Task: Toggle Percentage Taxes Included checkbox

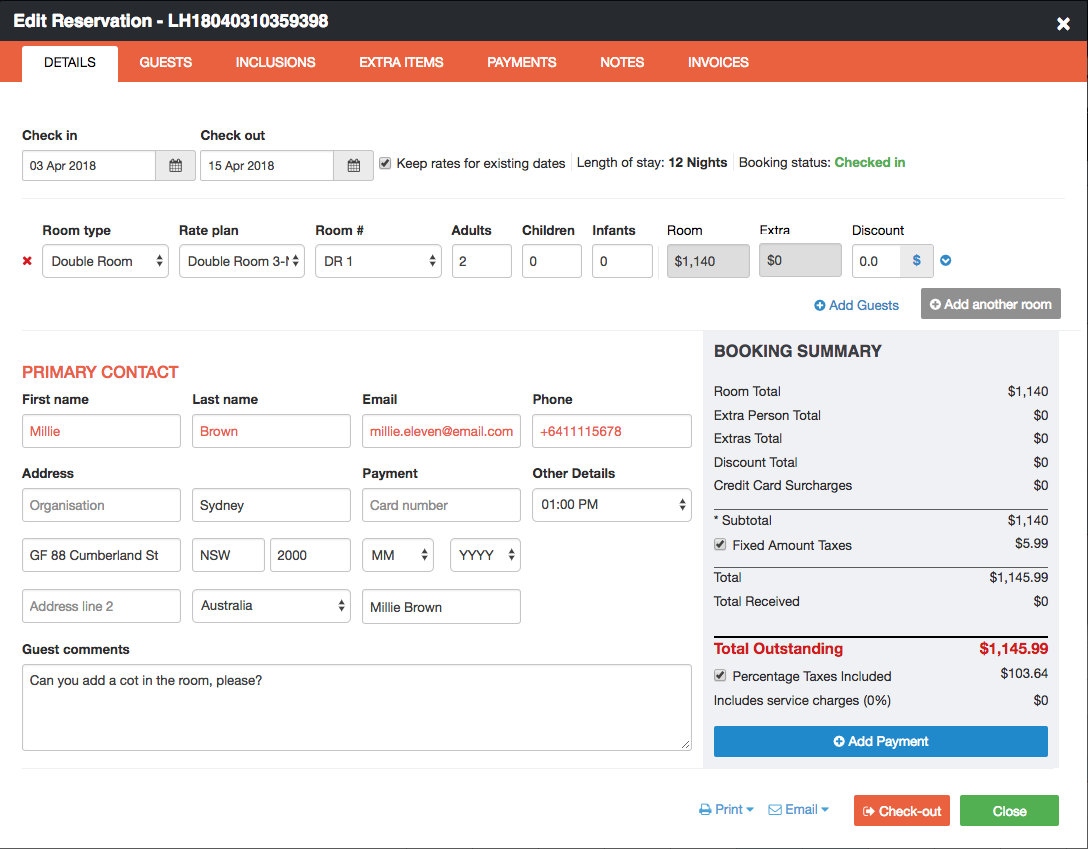Action: click(x=720, y=676)
